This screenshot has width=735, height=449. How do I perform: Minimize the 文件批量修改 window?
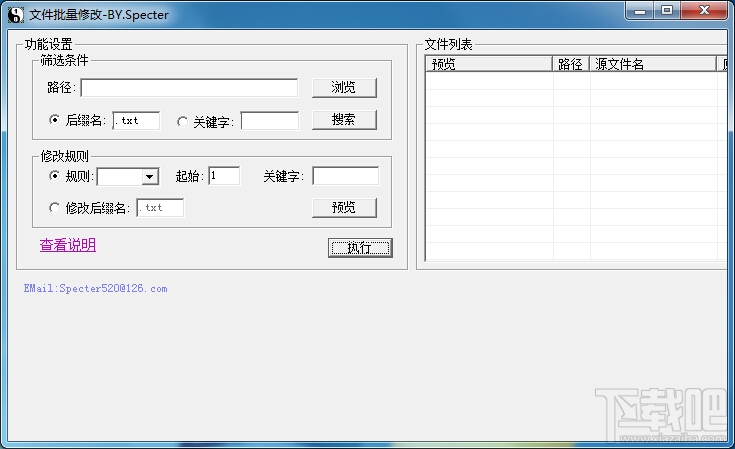click(x=640, y=11)
